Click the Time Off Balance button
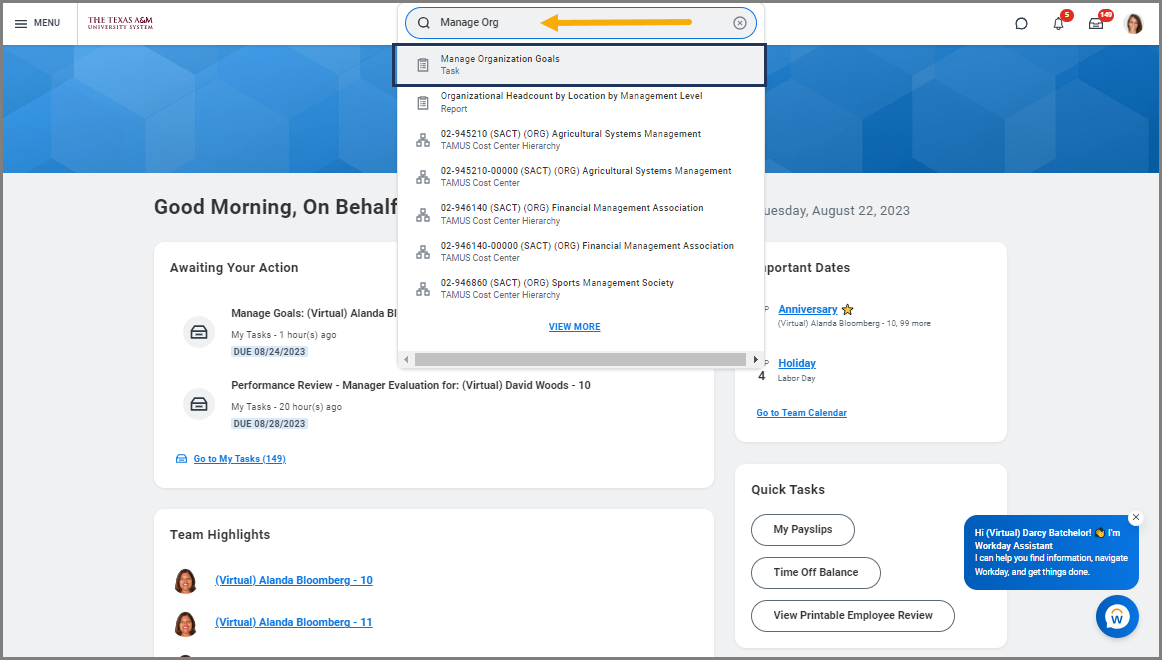Screen dimensions: 1162x660 (815, 573)
